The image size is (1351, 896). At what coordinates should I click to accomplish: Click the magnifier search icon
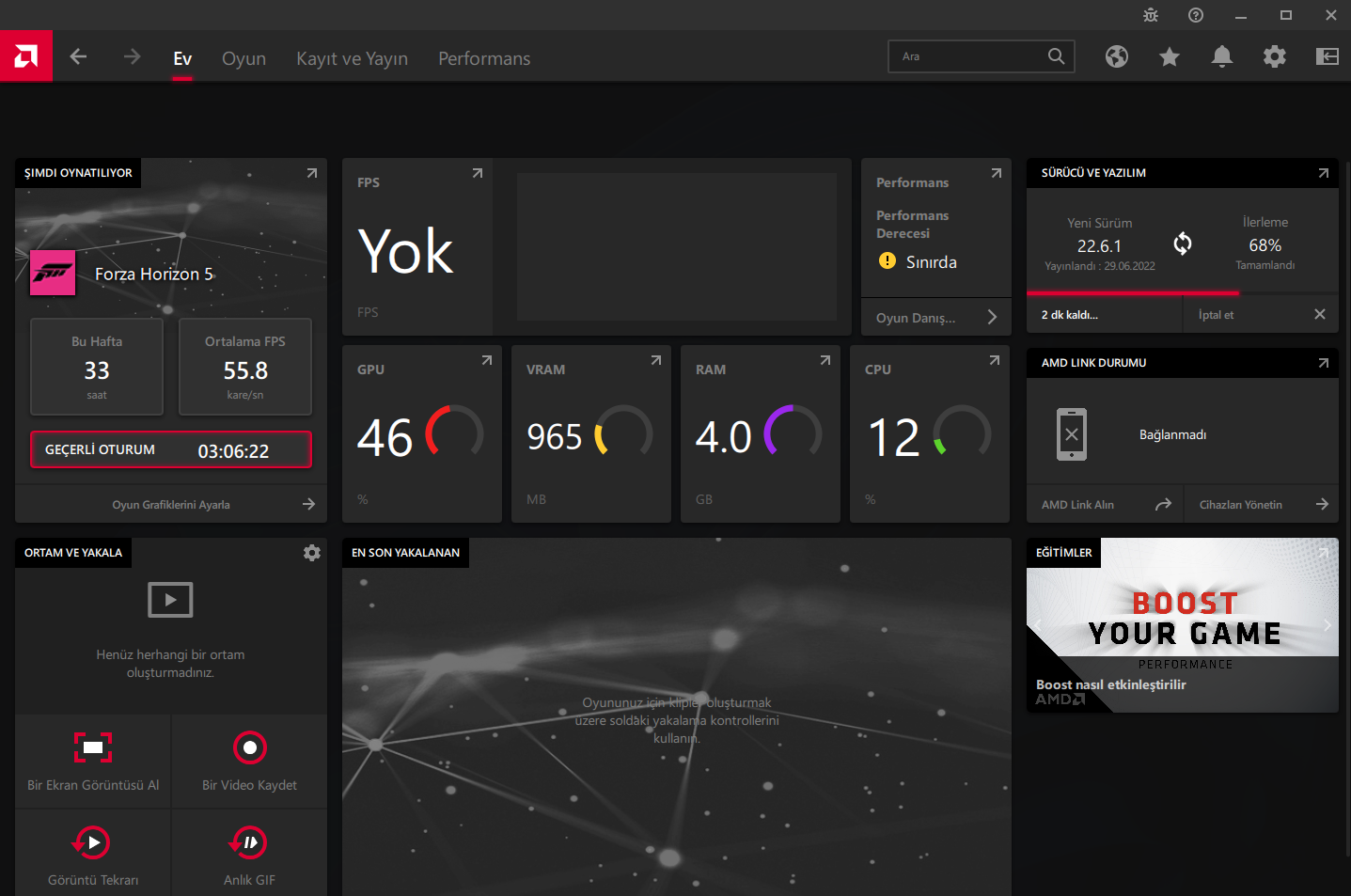tap(1057, 56)
